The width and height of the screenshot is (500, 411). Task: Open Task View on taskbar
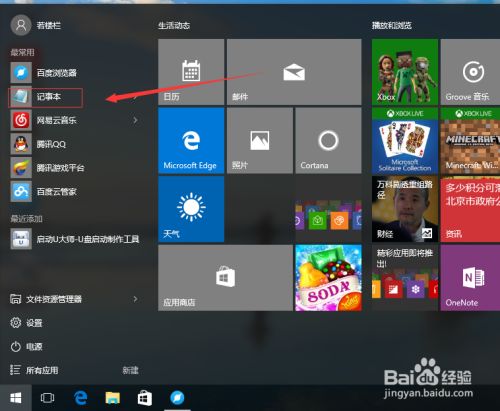(x=47, y=398)
